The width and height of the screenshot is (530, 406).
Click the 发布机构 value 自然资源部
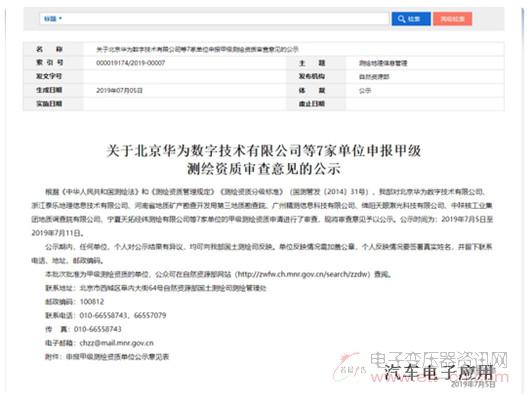[x=374, y=77]
